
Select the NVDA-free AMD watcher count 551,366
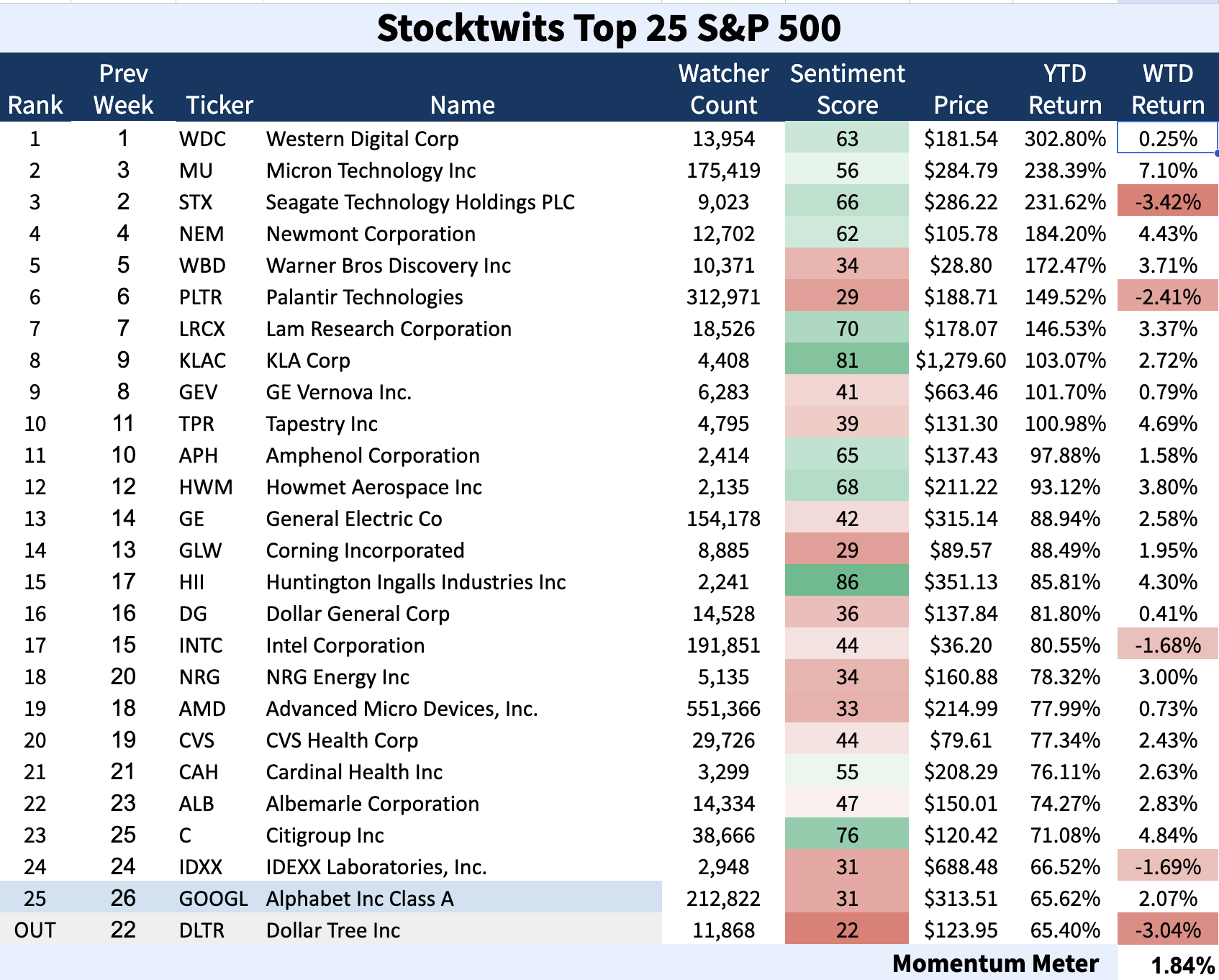[723, 709]
